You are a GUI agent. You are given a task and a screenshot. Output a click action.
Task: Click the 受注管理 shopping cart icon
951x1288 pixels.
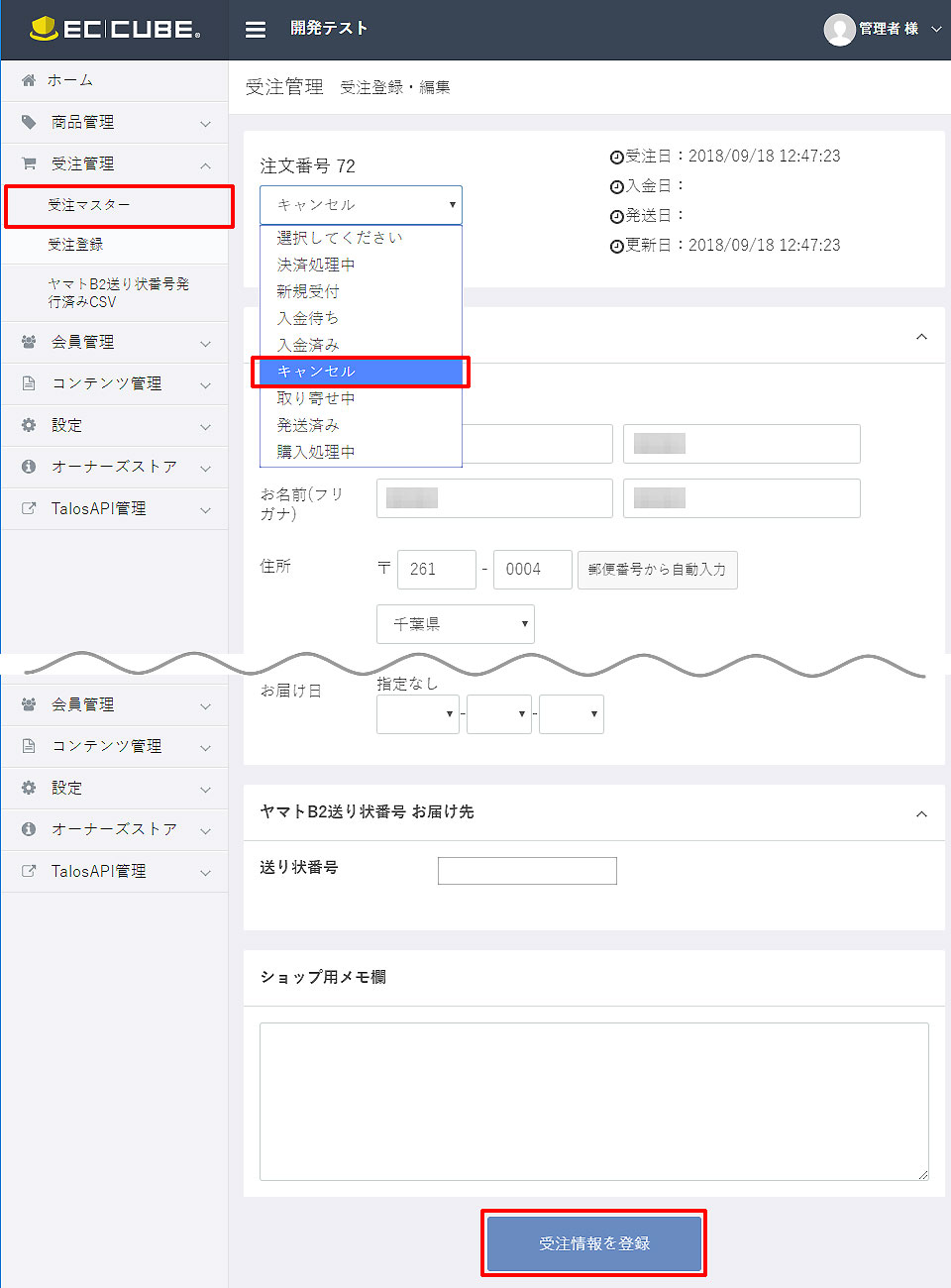pyautogui.click(x=29, y=163)
